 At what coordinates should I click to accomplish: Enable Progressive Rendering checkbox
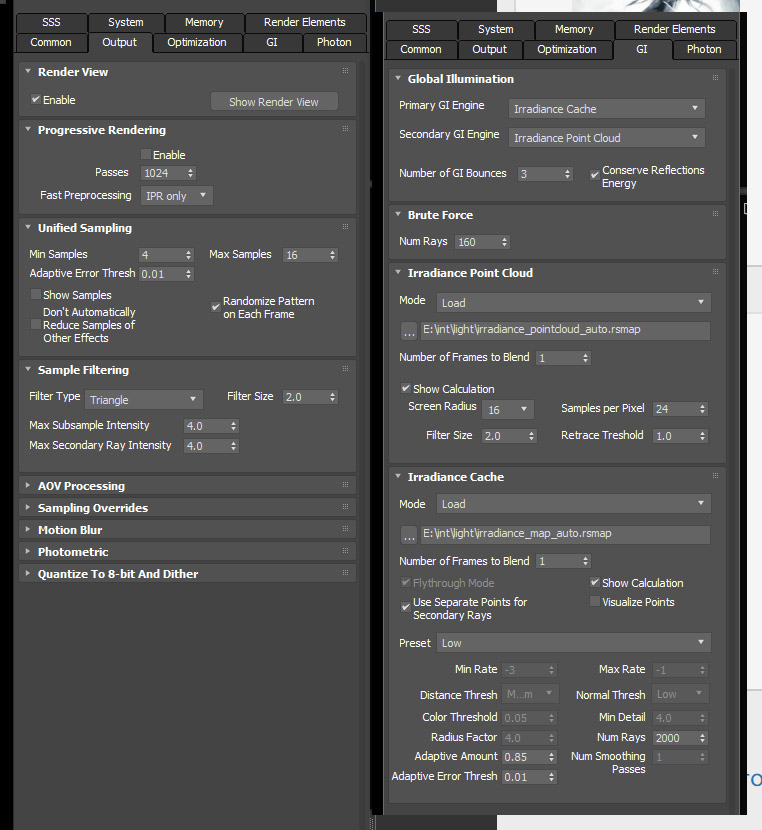point(146,155)
